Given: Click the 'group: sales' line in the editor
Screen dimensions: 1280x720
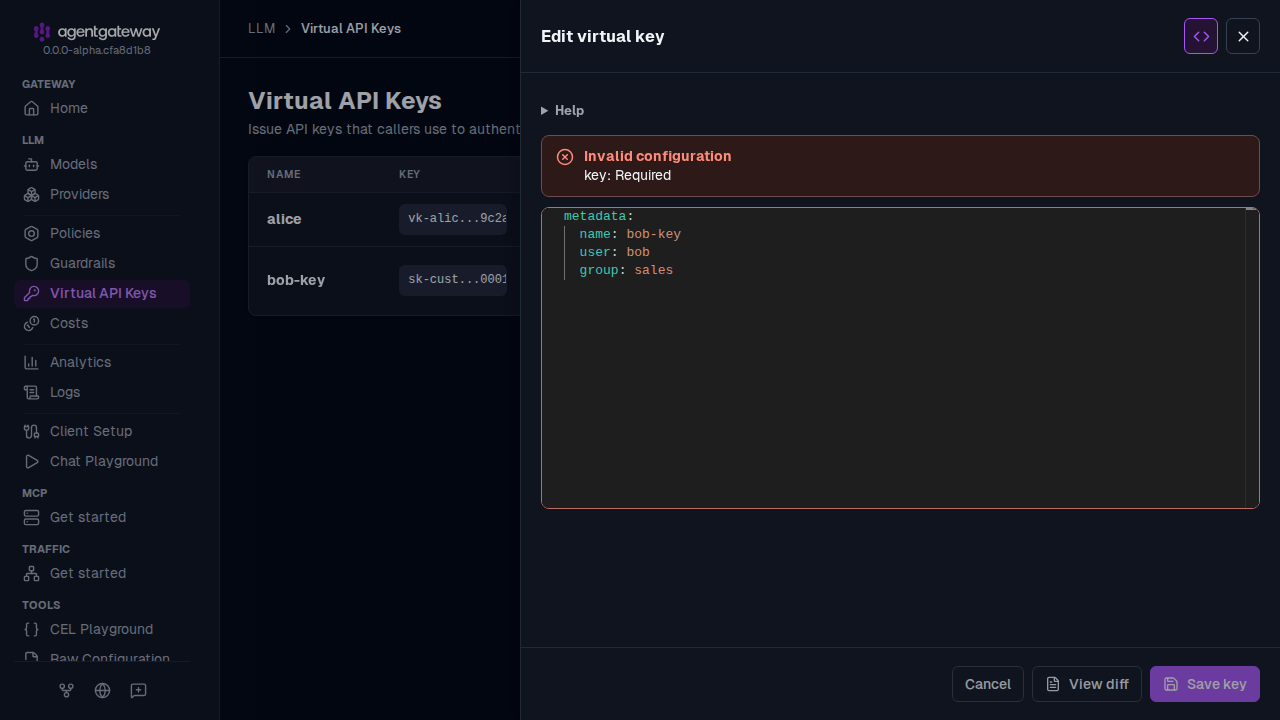Looking at the screenshot, I should (x=626, y=270).
